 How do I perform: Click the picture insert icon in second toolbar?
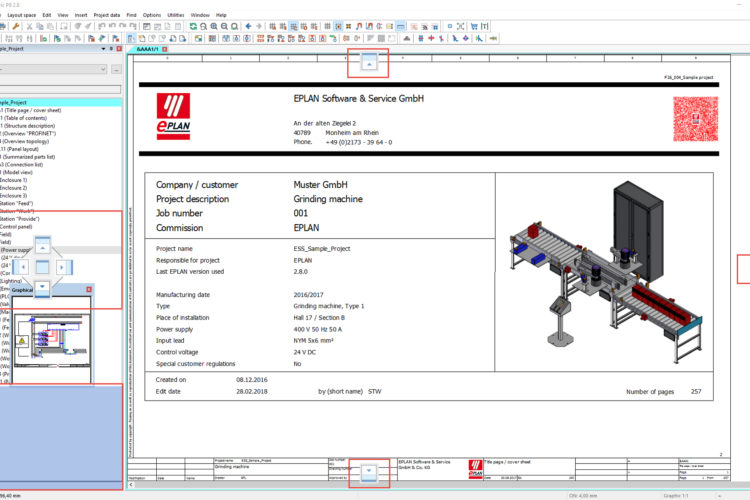coord(198,38)
